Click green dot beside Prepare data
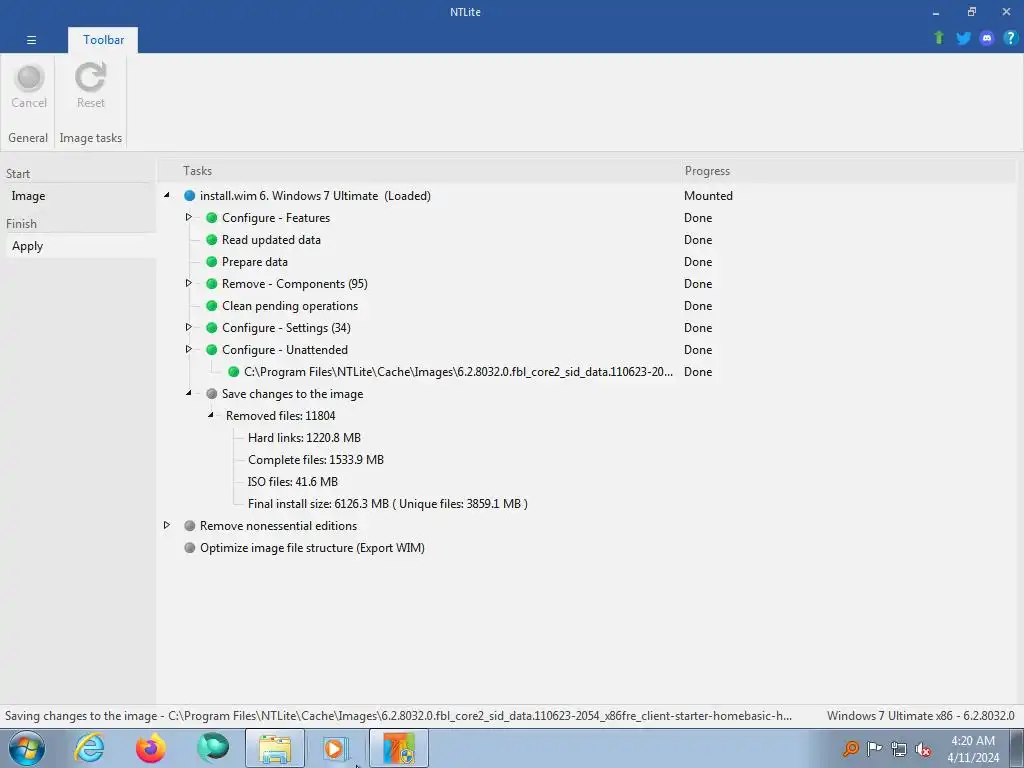Screen dimensions: 1024x768 point(212,262)
